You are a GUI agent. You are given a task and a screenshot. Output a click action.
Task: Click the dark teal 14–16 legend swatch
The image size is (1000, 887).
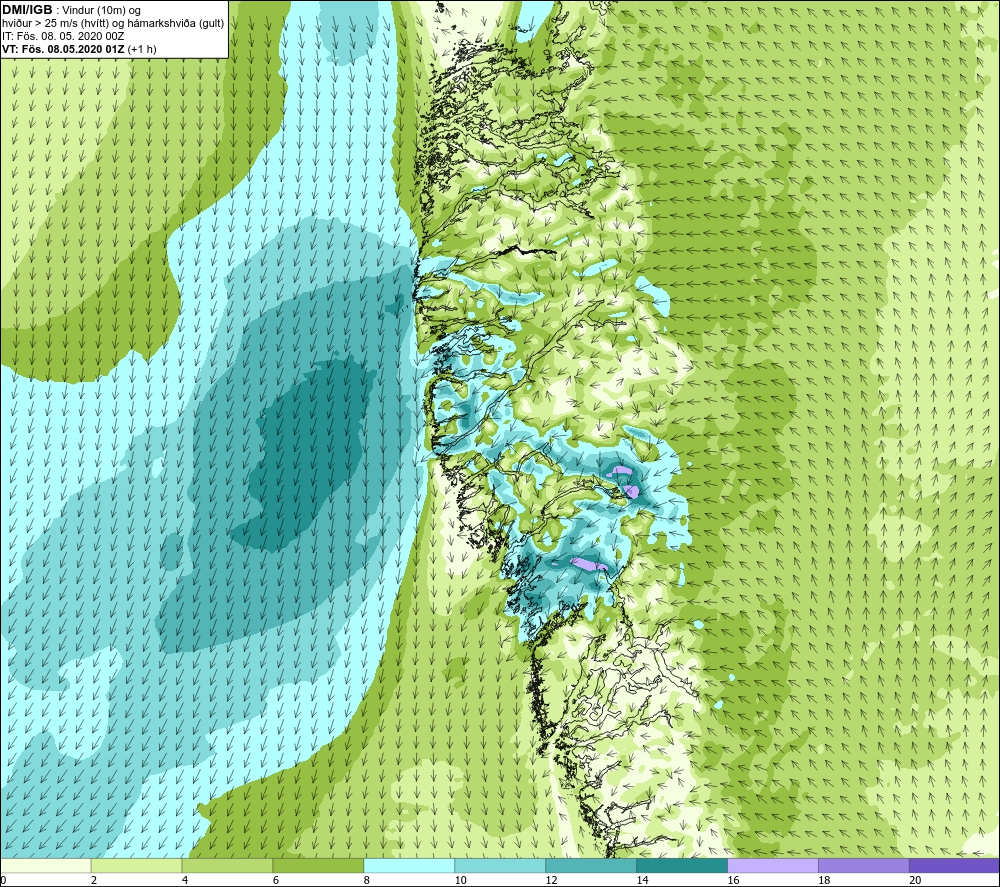coord(682,866)
